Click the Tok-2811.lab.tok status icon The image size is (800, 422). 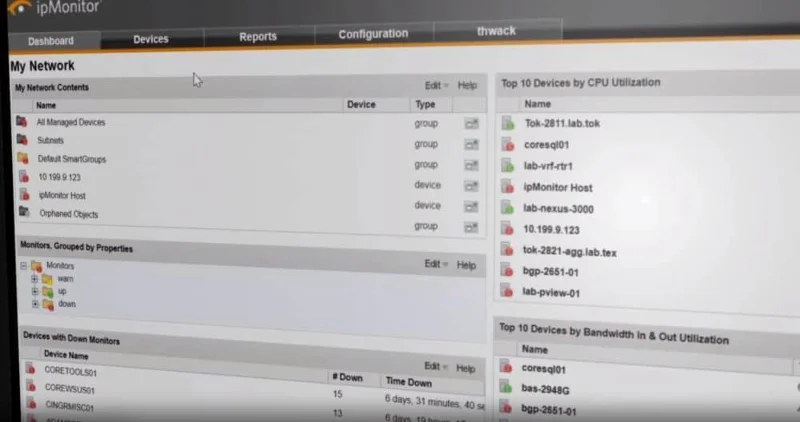pyautogui.click(x=508, y=123)
